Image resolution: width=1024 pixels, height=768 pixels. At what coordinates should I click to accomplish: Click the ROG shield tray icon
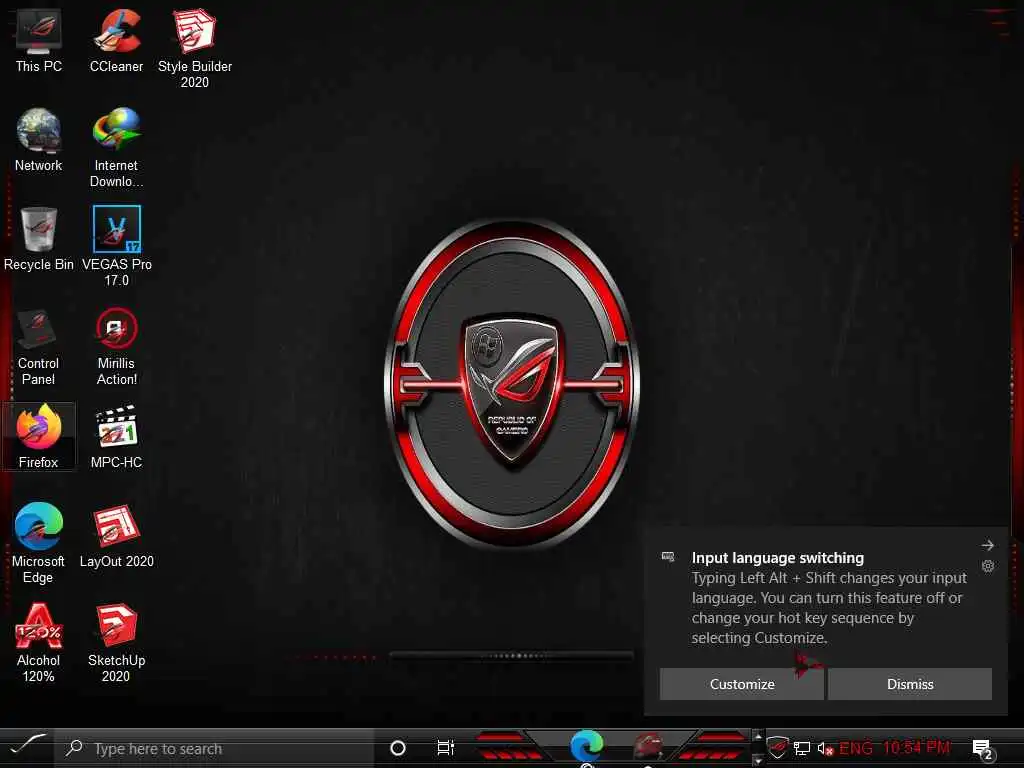(x=777, y=747)
